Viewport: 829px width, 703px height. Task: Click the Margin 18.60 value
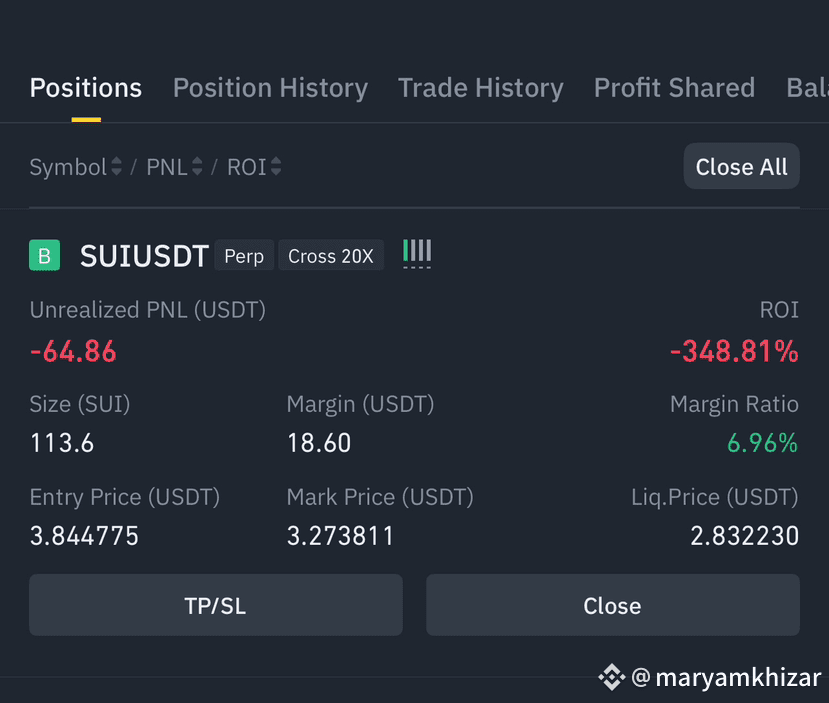tap(319, 443)
